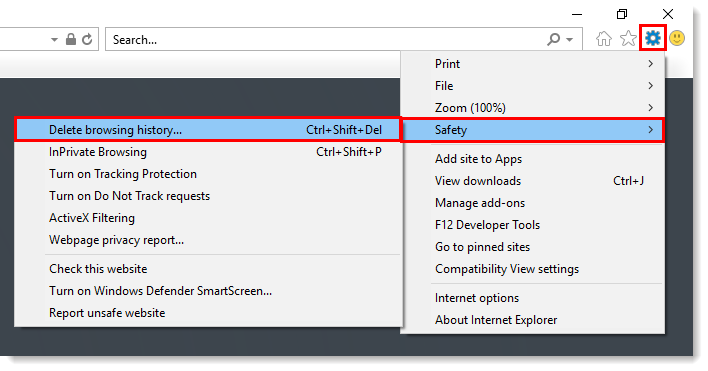
Task: Open the address bar dropdown arrow
Action: 54,40
